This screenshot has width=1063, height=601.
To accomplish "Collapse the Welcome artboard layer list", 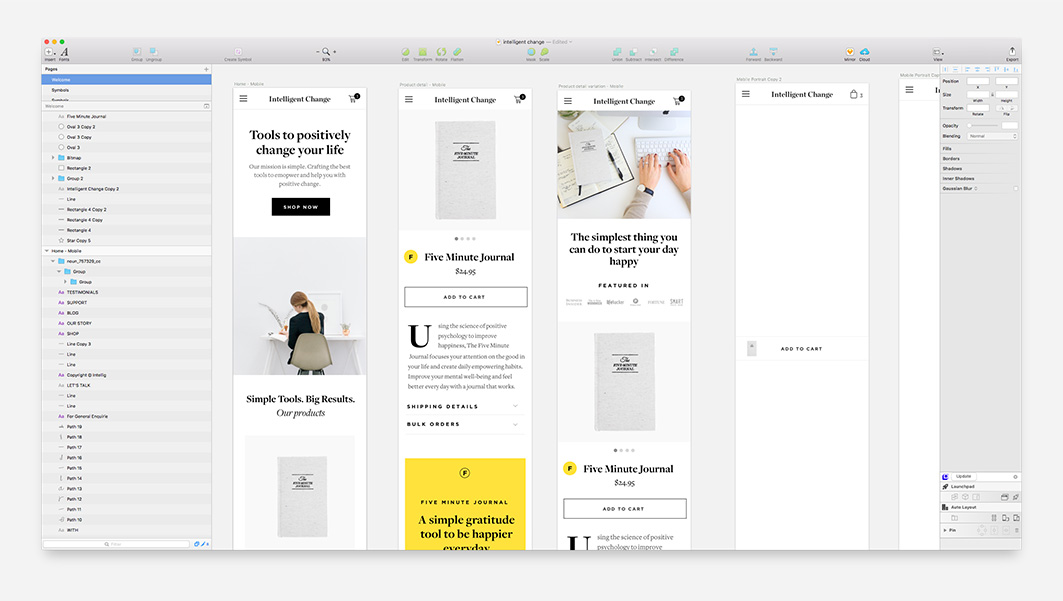I will [x=206, y=106].
